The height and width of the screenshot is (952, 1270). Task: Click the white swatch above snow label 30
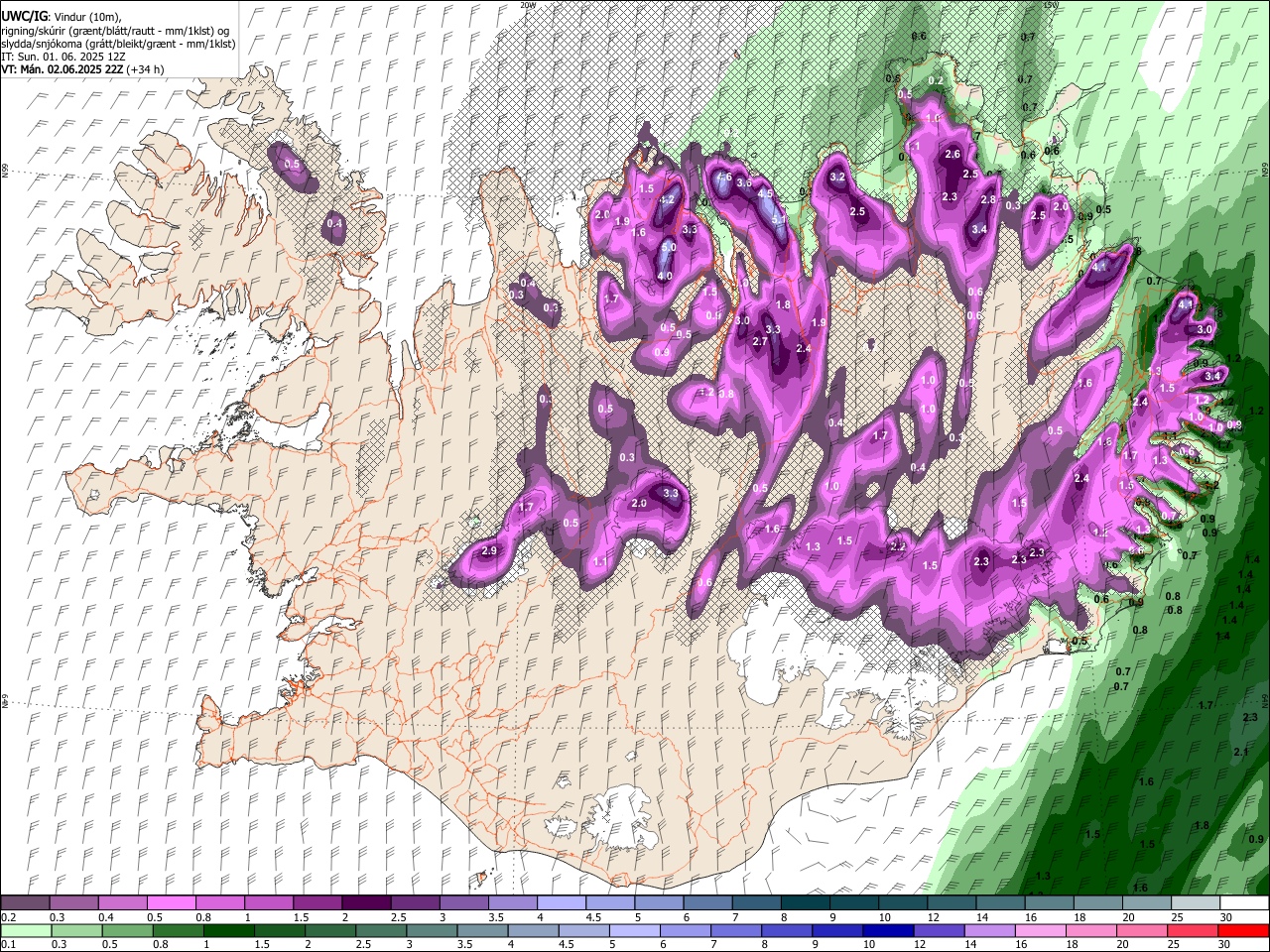coord(1244,903)
